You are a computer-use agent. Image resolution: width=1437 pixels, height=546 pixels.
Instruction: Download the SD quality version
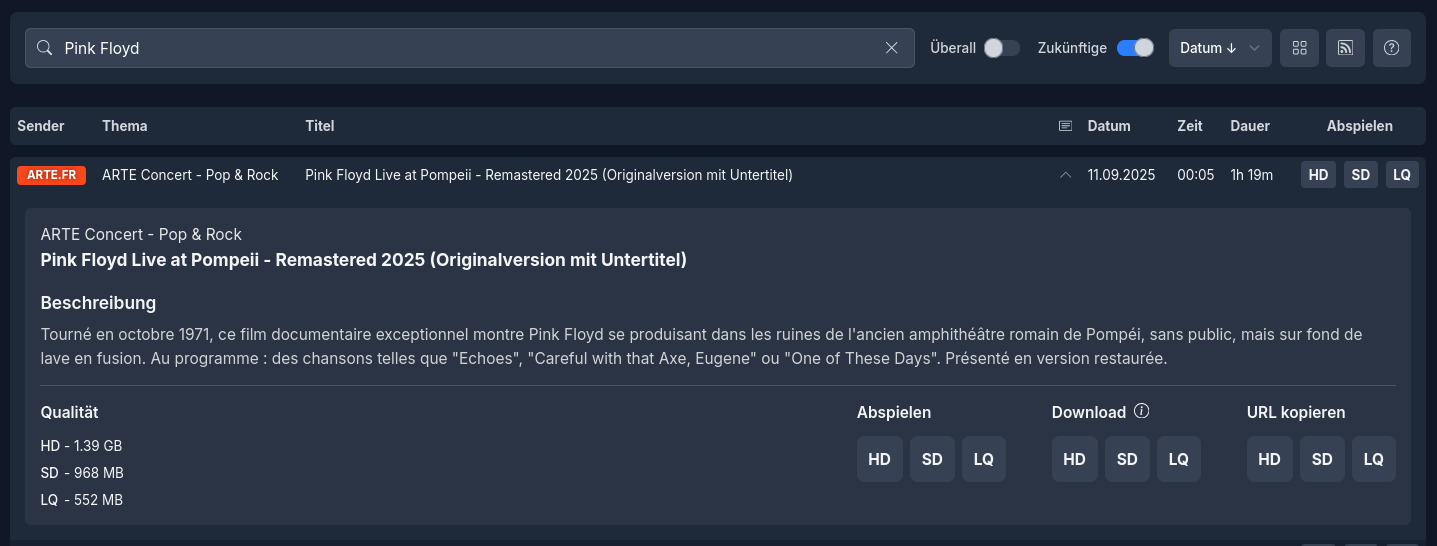point(1127,459)
